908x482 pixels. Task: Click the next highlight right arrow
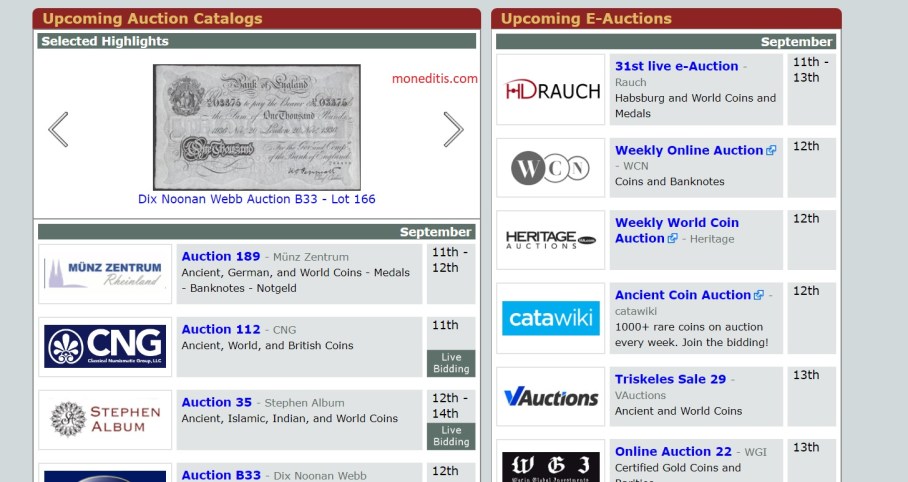[453, 129]
